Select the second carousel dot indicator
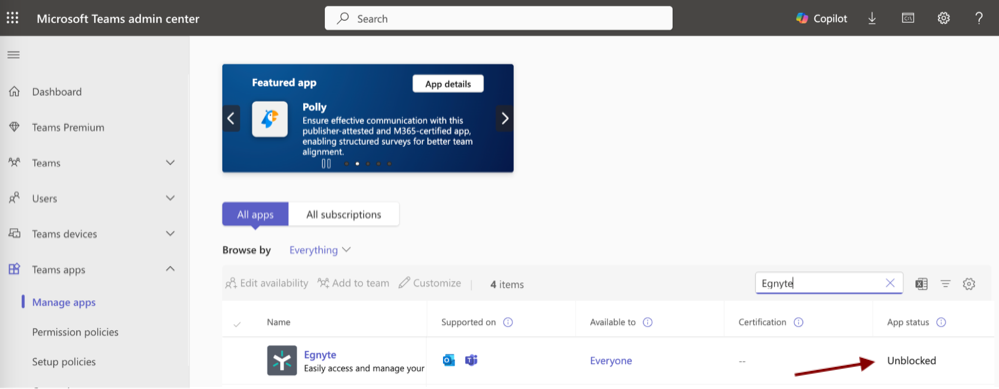Viewport: 999px width, 389px height. coord(357,164)
